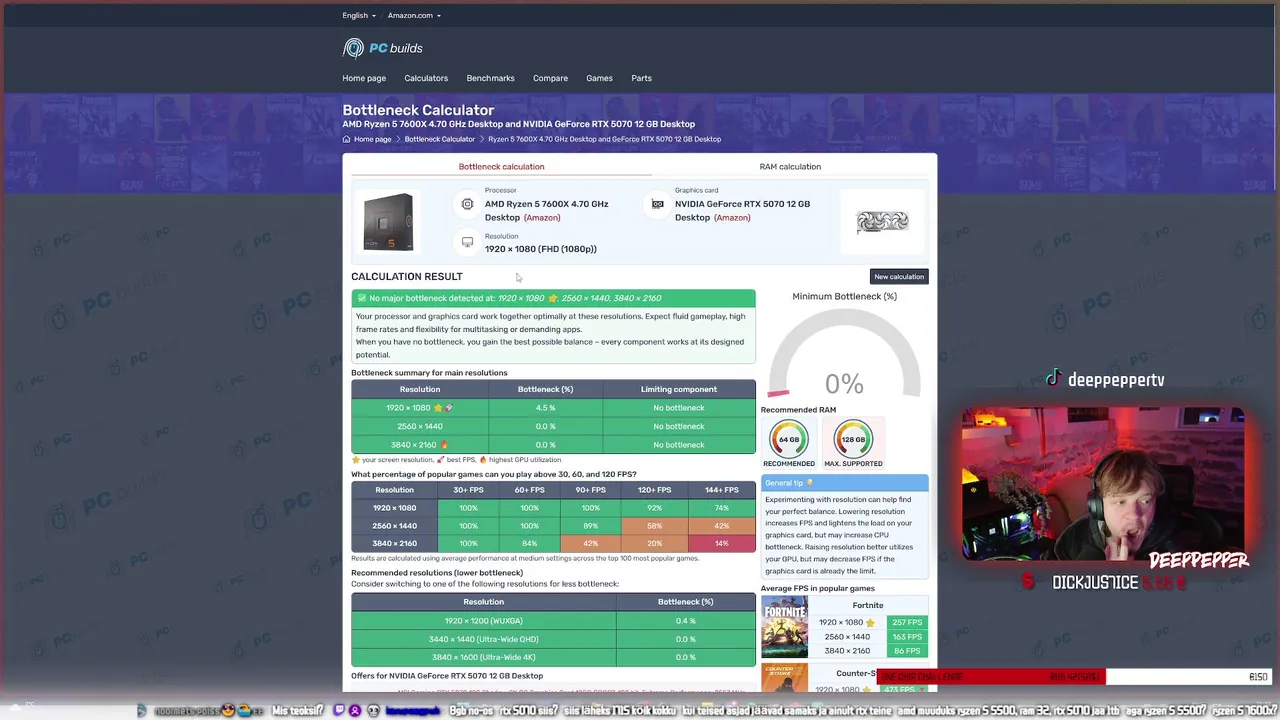Open Home page in navigation menu
Screen dimensions: 1280x720
[x=364, y=78]
